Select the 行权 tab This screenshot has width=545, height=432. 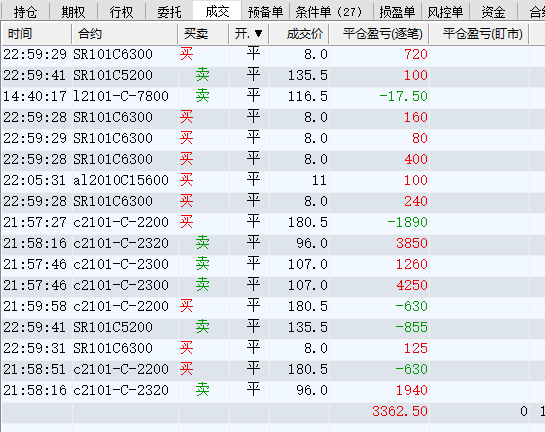pyautogui.click(x=121, y=12)
